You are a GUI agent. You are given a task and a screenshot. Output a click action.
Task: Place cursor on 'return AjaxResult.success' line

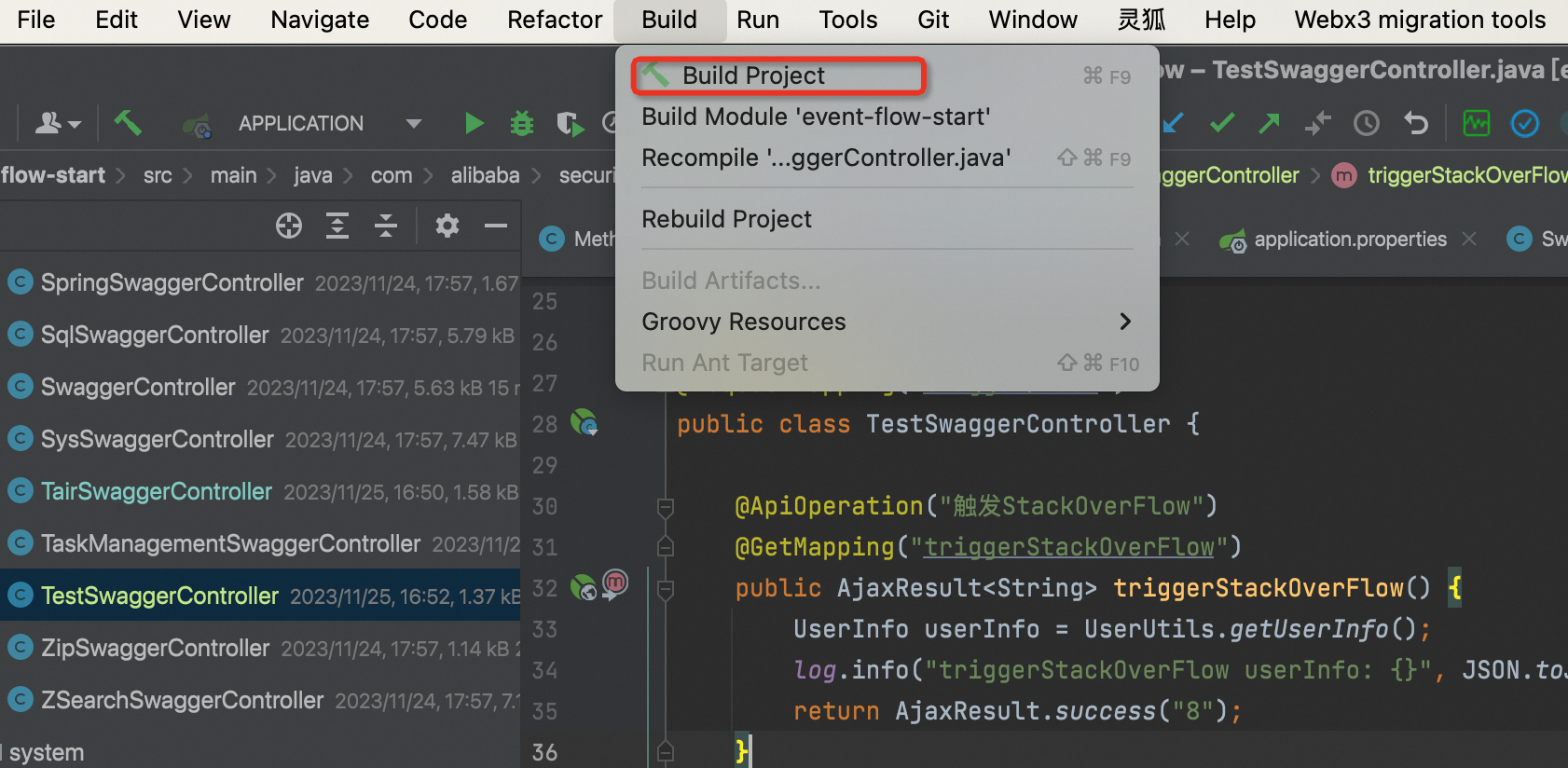tap(1017, 711)
